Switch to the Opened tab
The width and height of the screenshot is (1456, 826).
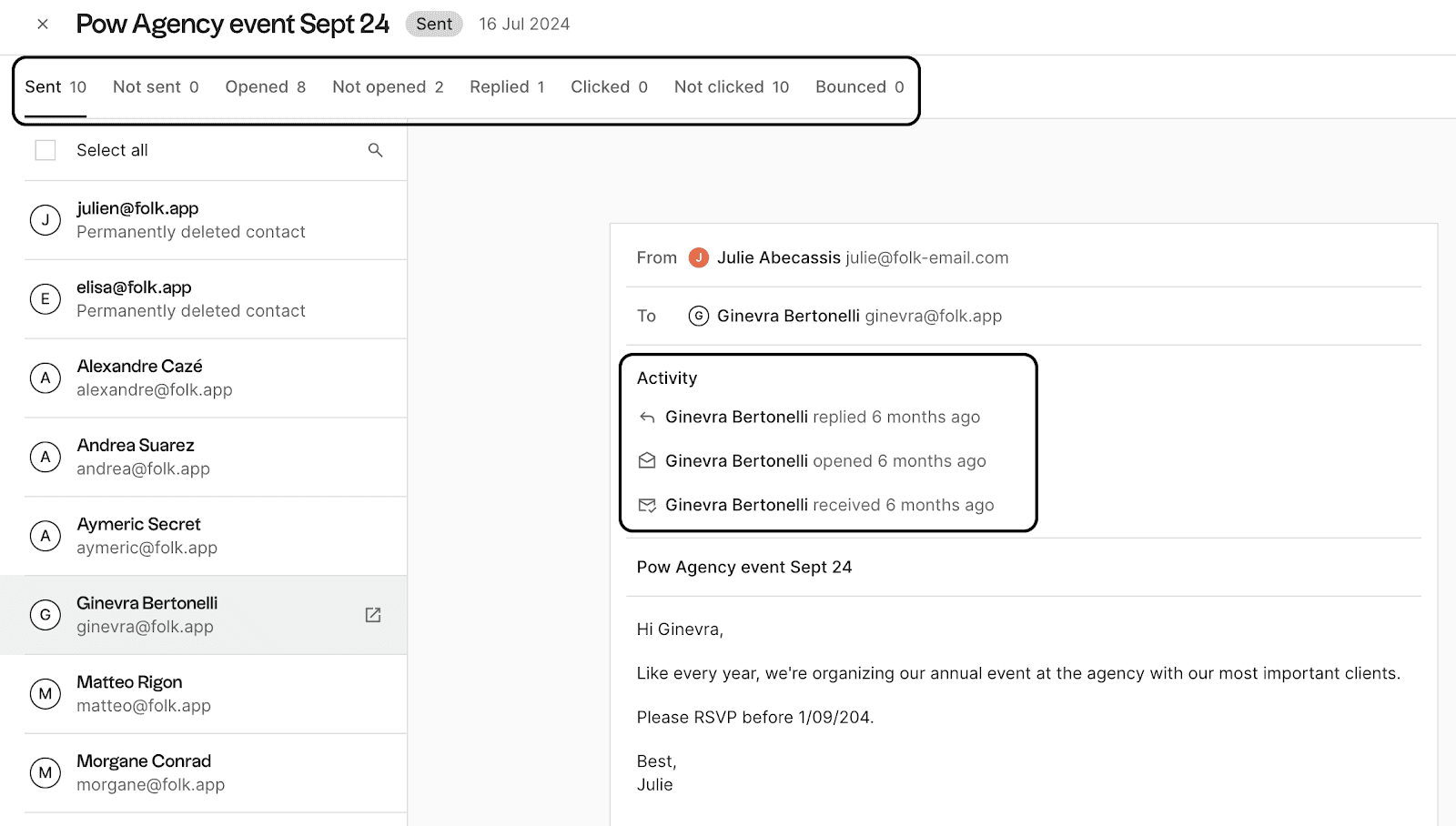266,87
